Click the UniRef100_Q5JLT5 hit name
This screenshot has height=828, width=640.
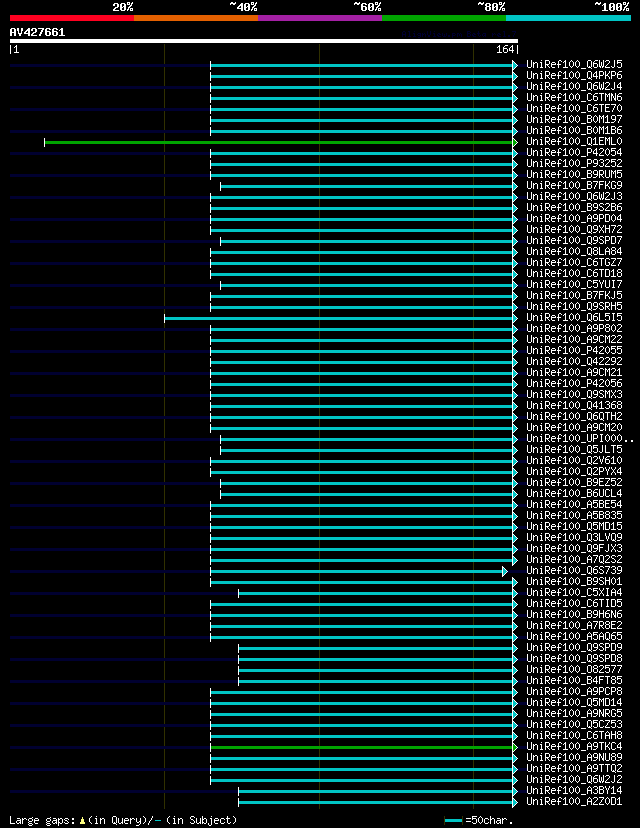pos(574,450)
